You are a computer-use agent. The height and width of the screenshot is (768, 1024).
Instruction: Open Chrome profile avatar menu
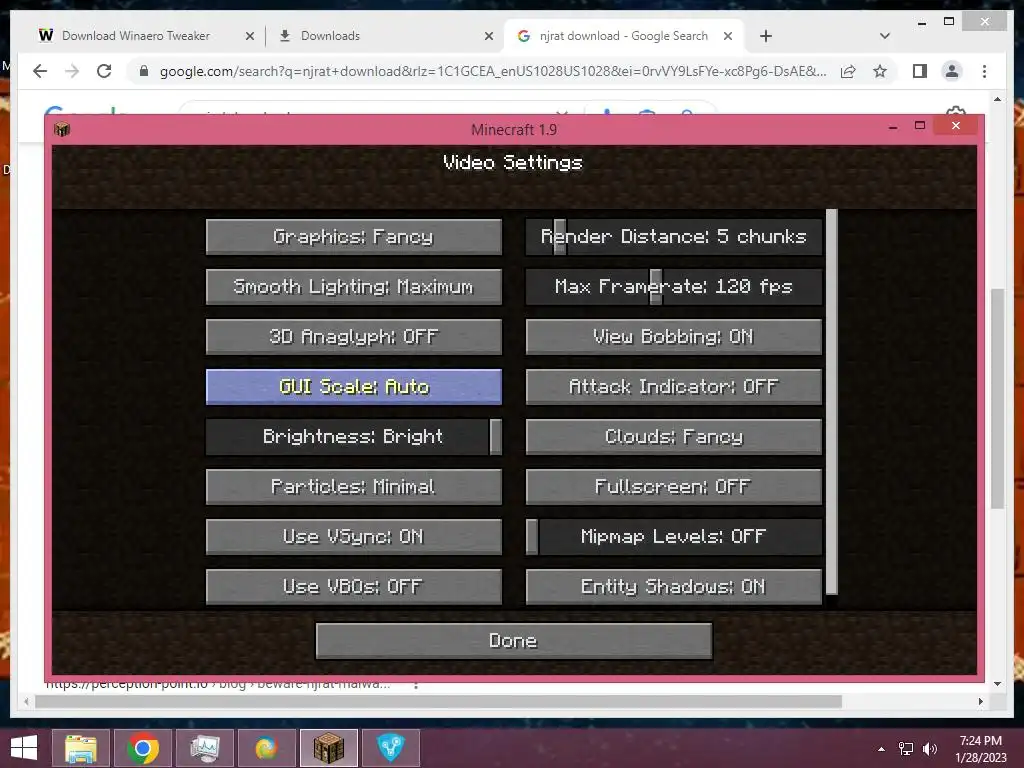point(952,71)
